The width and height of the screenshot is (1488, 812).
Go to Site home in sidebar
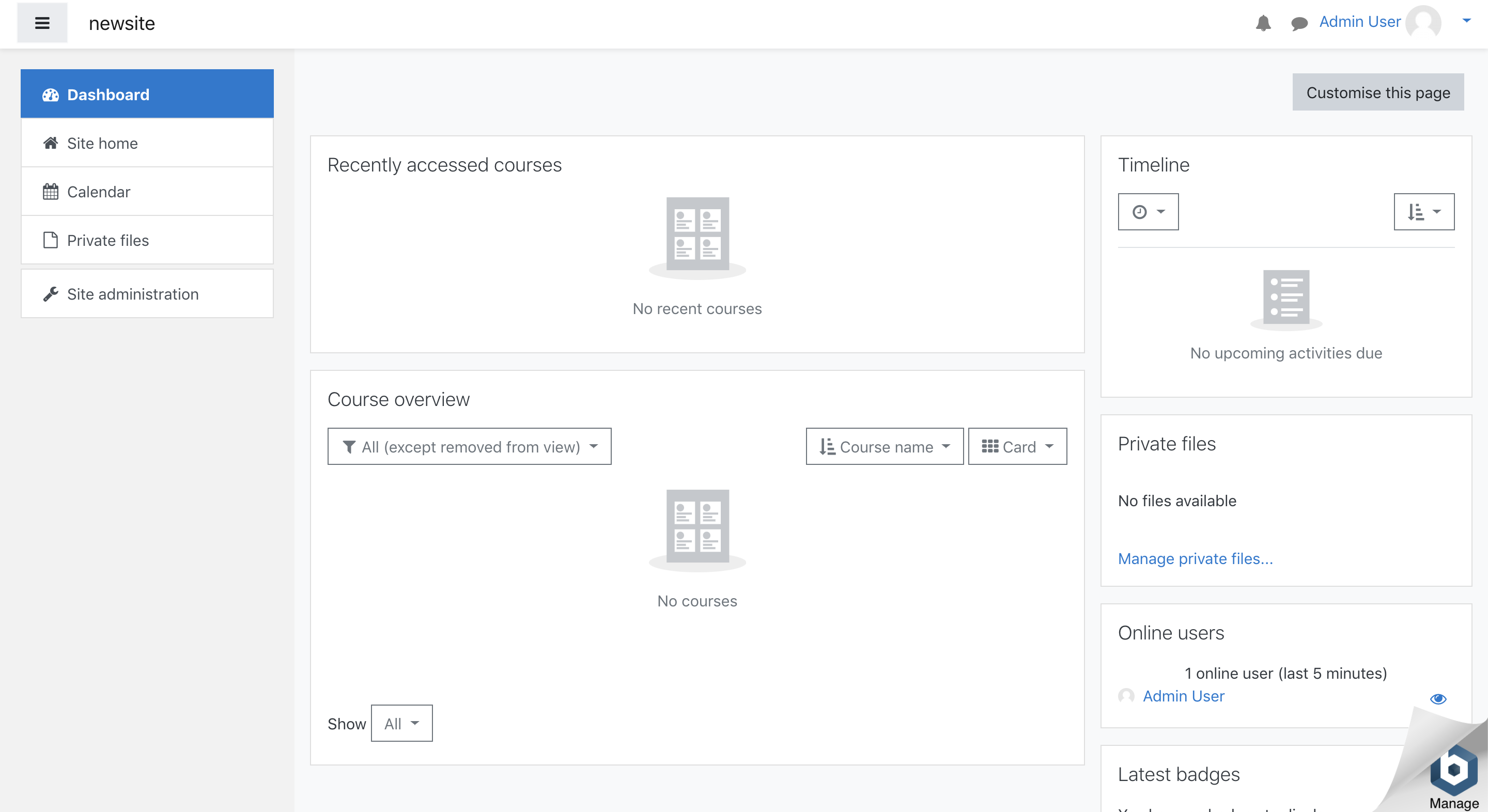[x=147, y=143]
